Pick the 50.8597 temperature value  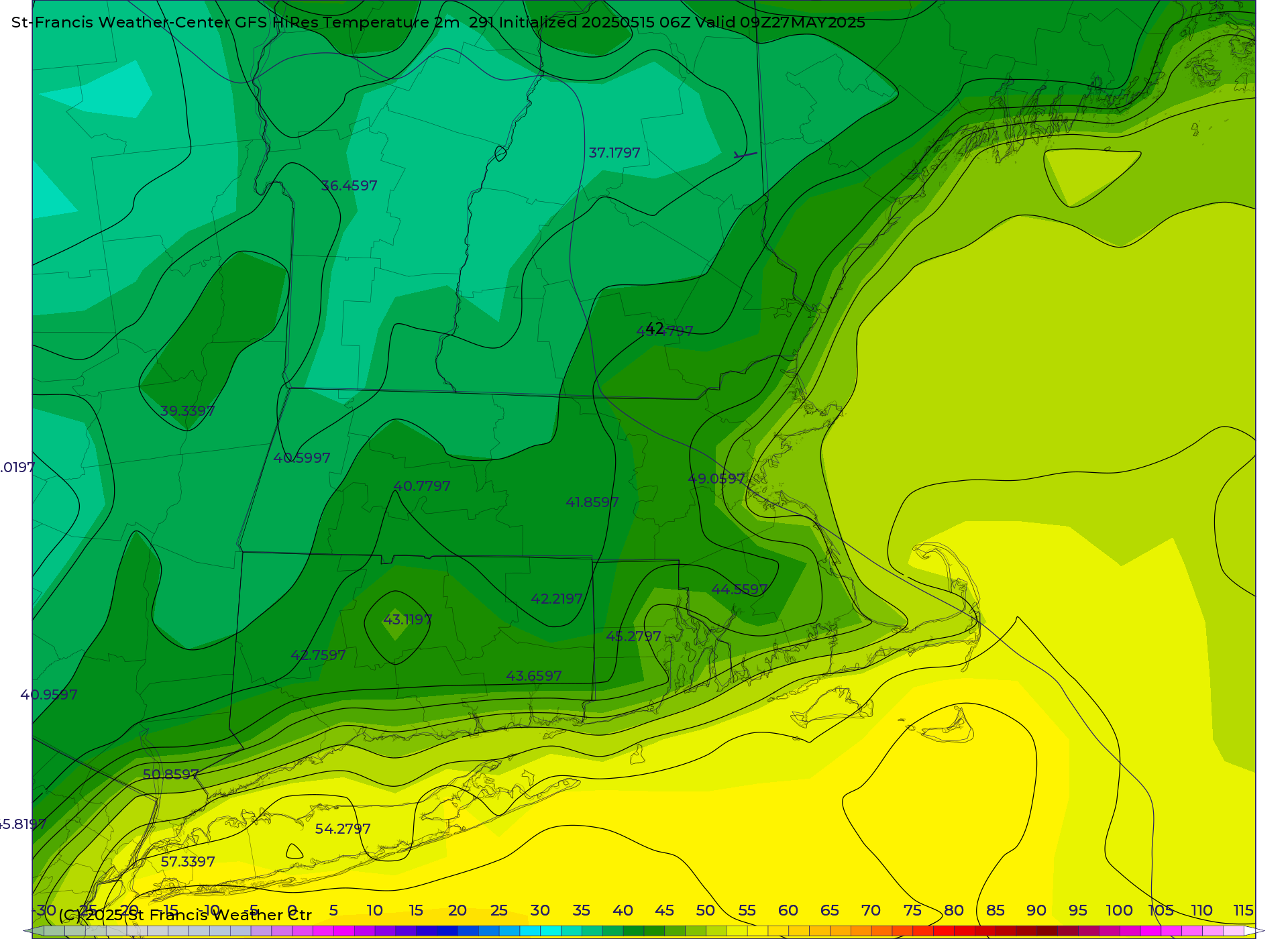pos(171,775)
